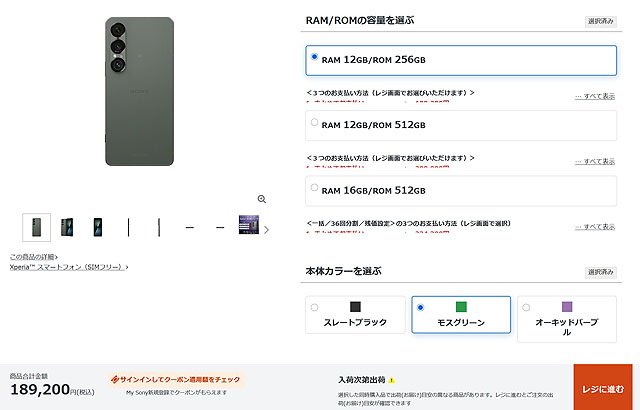Select the last promotional banner thumbnail
The width and height of the screenshot is (640, 410).
point(249,225)
